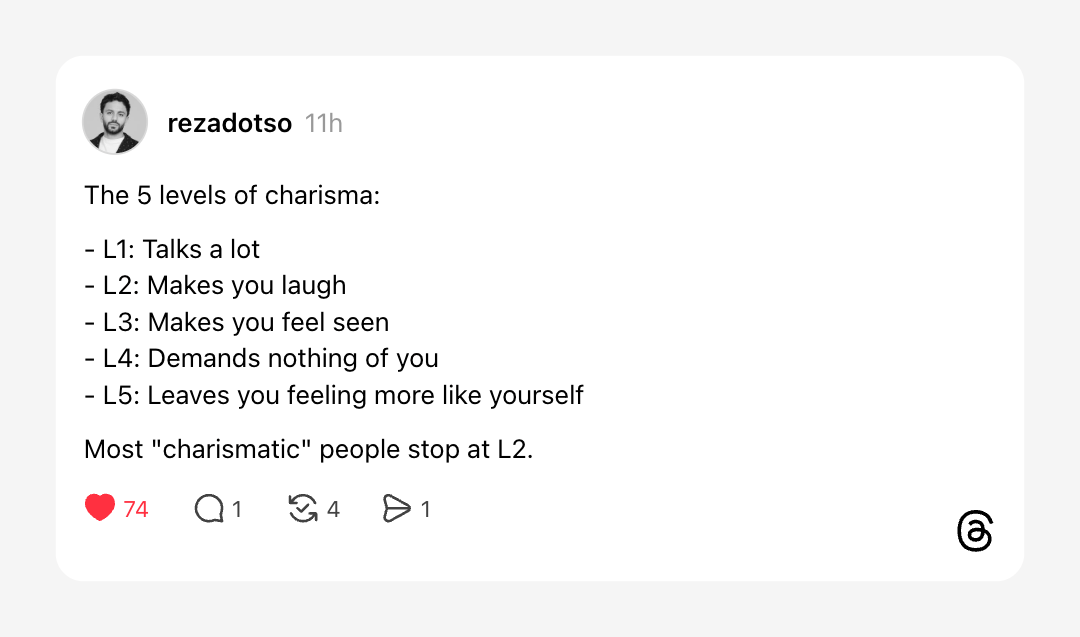Visit the rezadotso username link
Image resolution: width=1080 pixels, height=637 pixels.
coord(229,123)
